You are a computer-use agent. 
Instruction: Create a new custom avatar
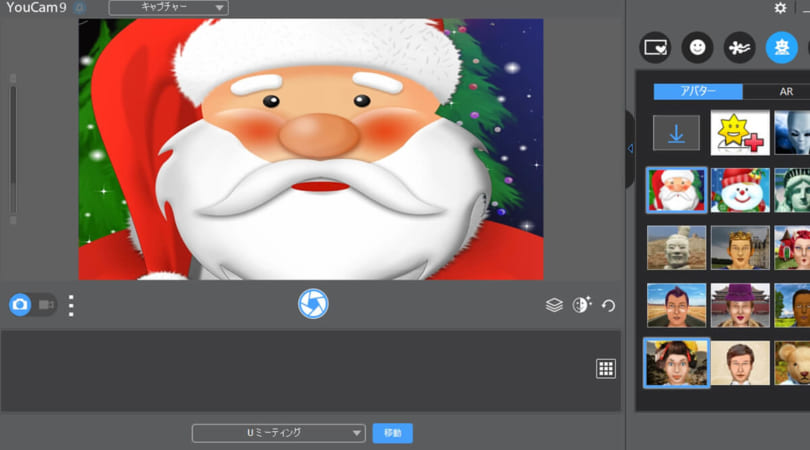point(740,133)
